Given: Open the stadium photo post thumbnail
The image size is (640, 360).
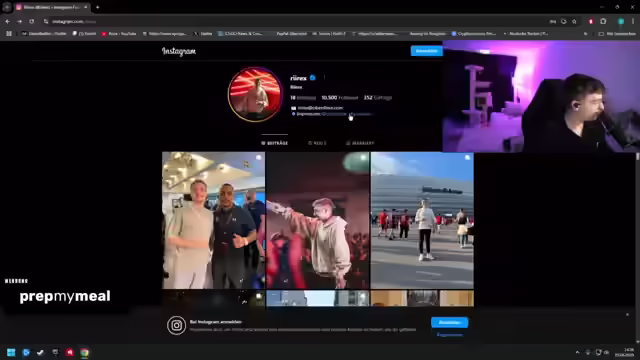Looking at the screenshot, I should coord(422,220).
